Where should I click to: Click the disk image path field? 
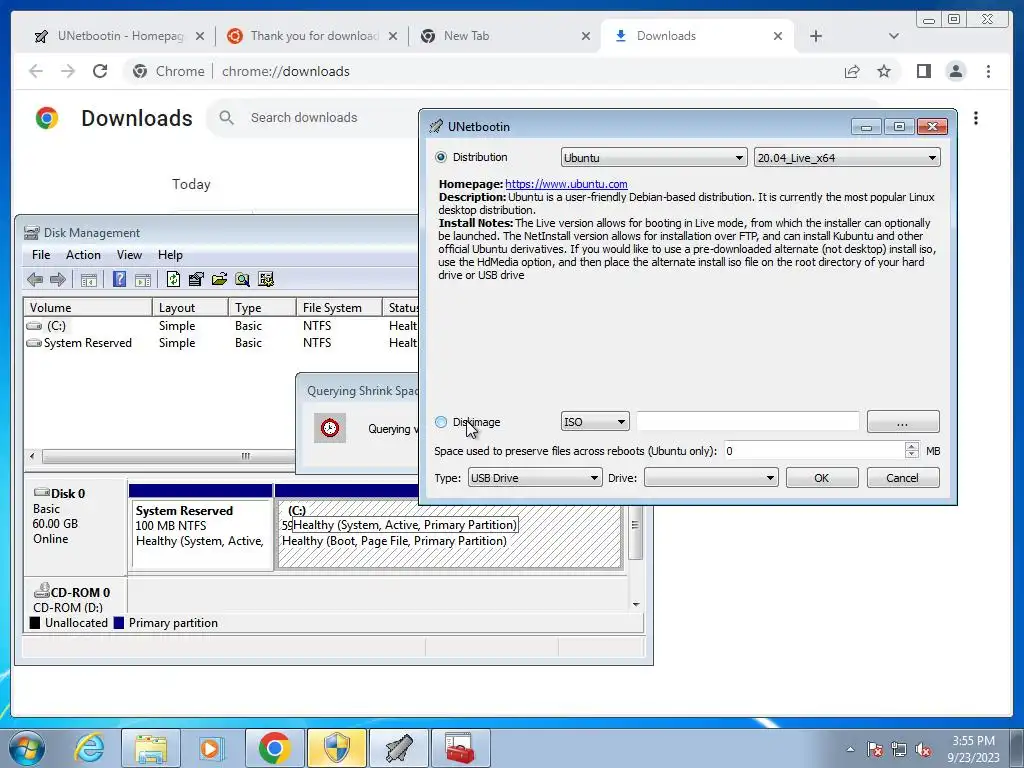coord(748,422)
